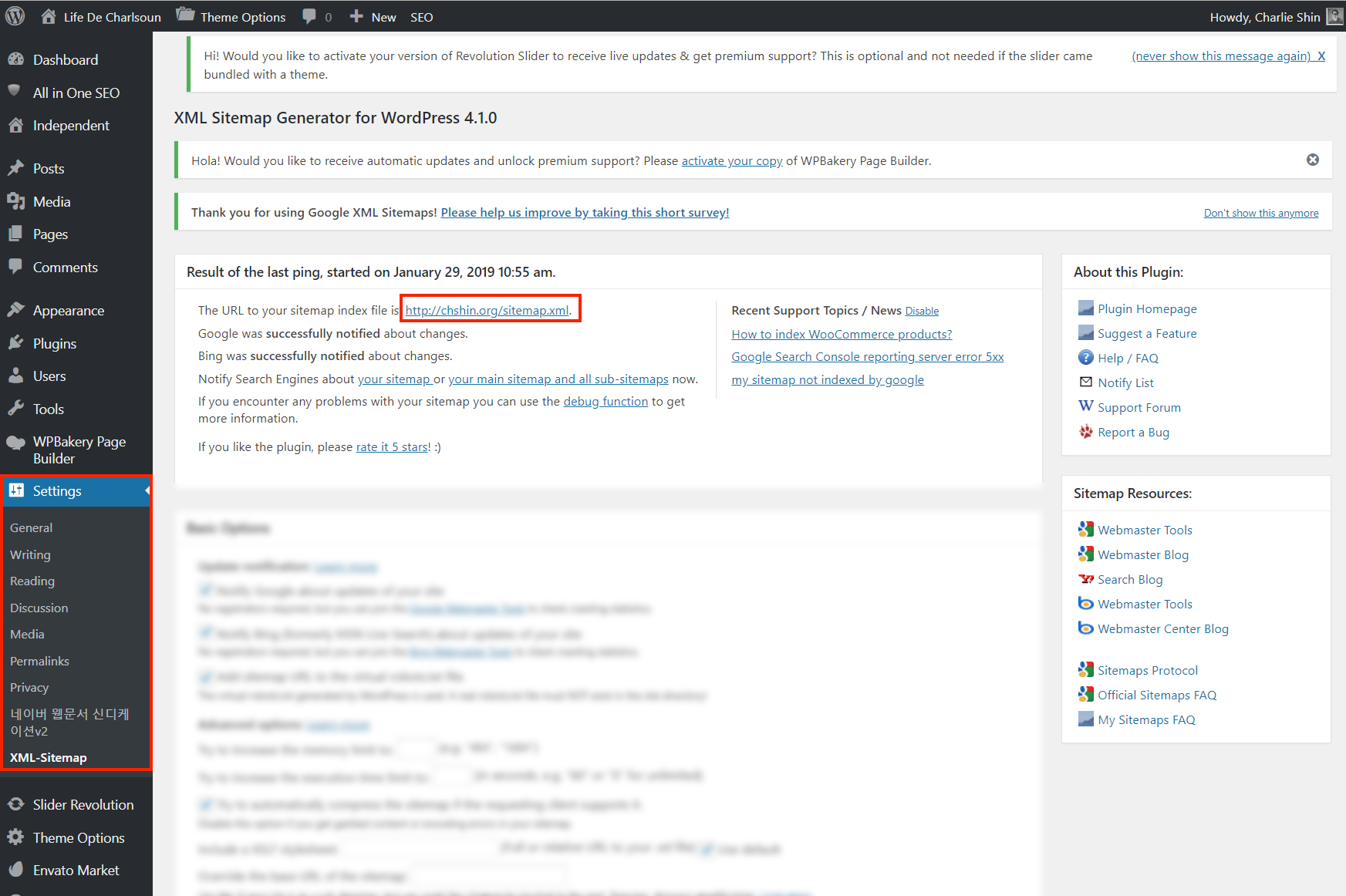Click rate it 5 stars link

[392, 446]
